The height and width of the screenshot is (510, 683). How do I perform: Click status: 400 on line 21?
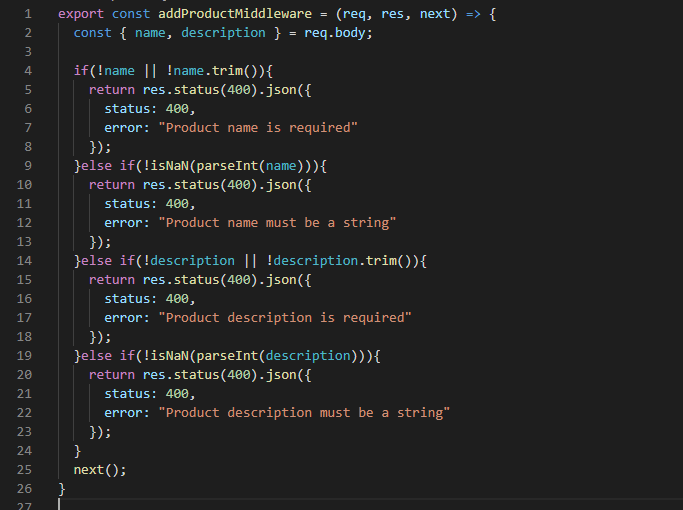(x=146, y=394)
